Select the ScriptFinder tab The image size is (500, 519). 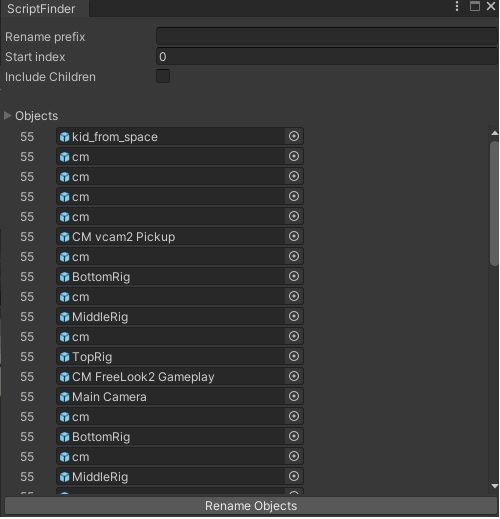tap(41, 9)
